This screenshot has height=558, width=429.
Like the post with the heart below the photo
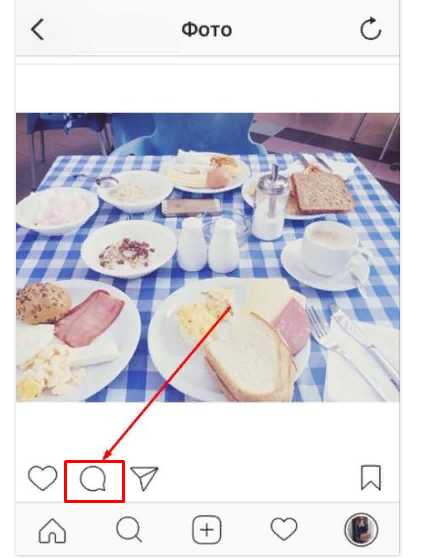43,478
